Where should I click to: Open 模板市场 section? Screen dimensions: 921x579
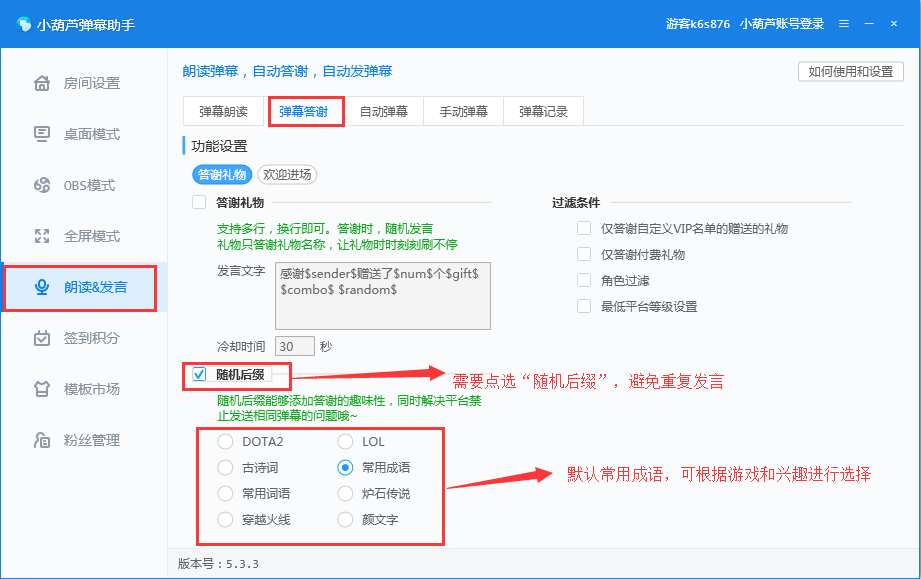[x=84, y=389]
